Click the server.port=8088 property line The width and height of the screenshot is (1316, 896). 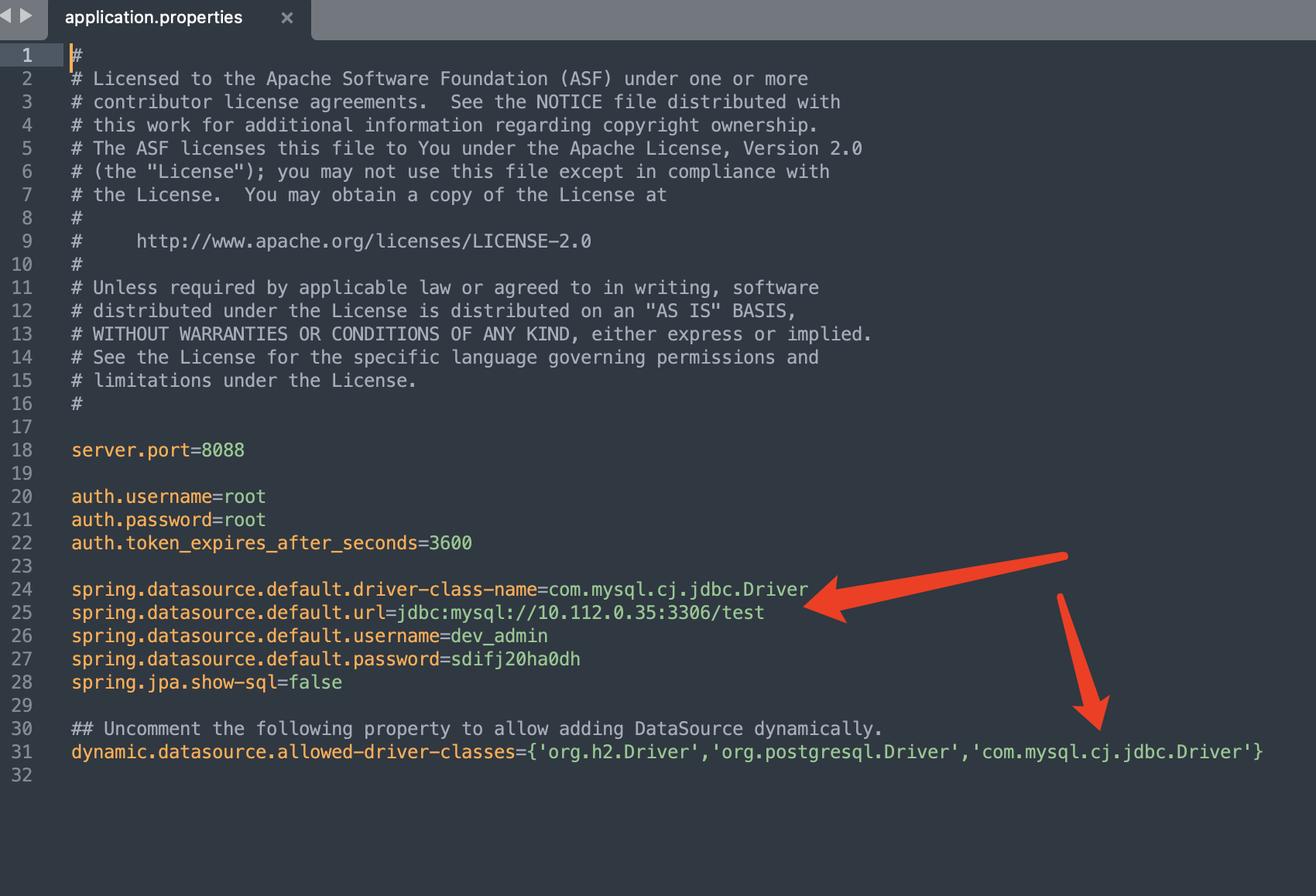tap(157, 450)
